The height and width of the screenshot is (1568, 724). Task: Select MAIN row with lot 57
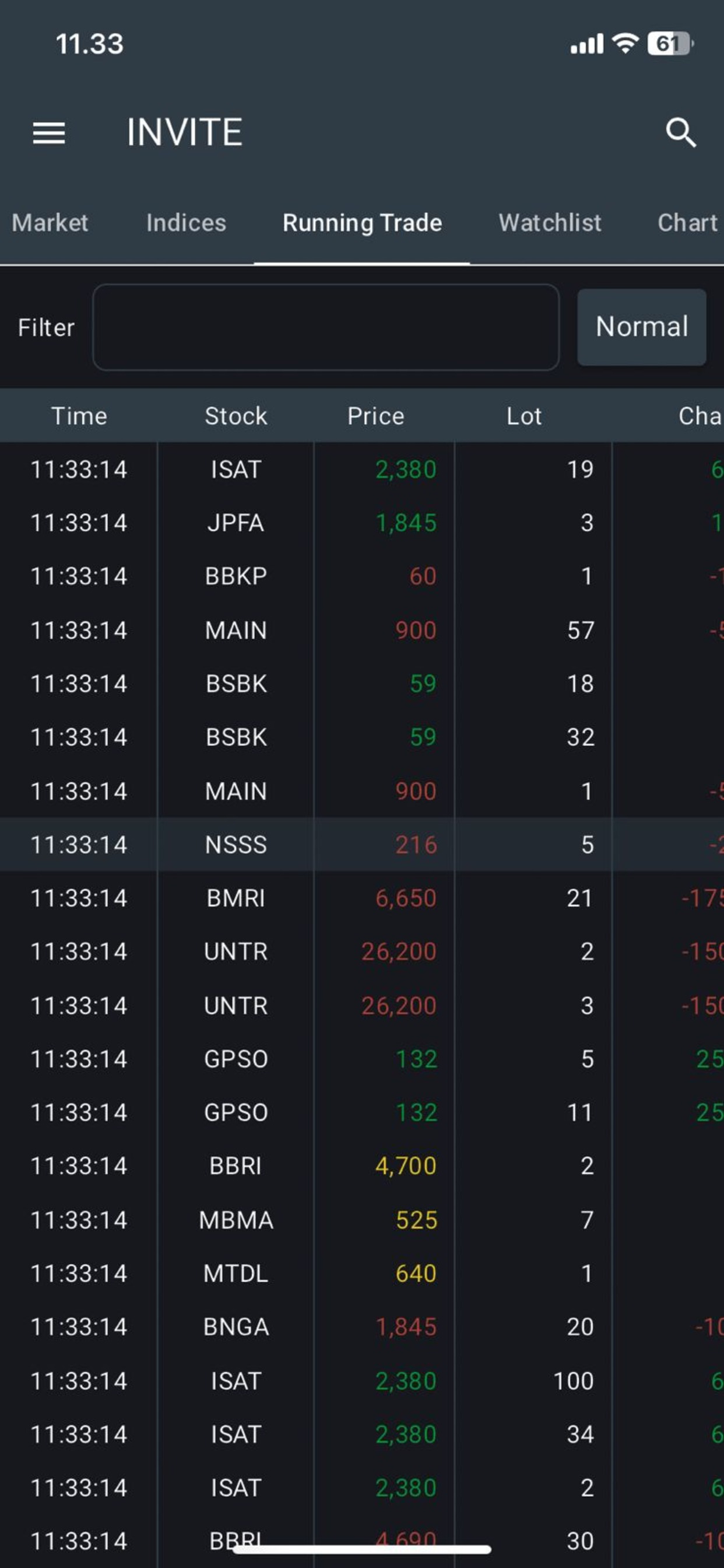pos(362,630)
